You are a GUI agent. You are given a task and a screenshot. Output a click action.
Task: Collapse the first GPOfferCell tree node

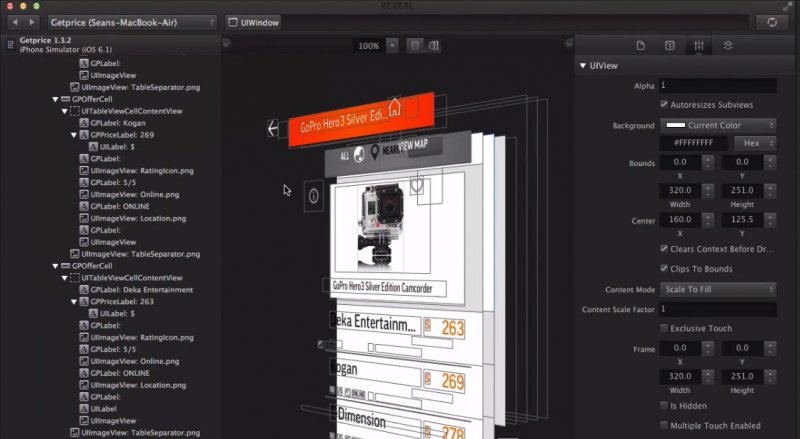[x=55, y=99]
